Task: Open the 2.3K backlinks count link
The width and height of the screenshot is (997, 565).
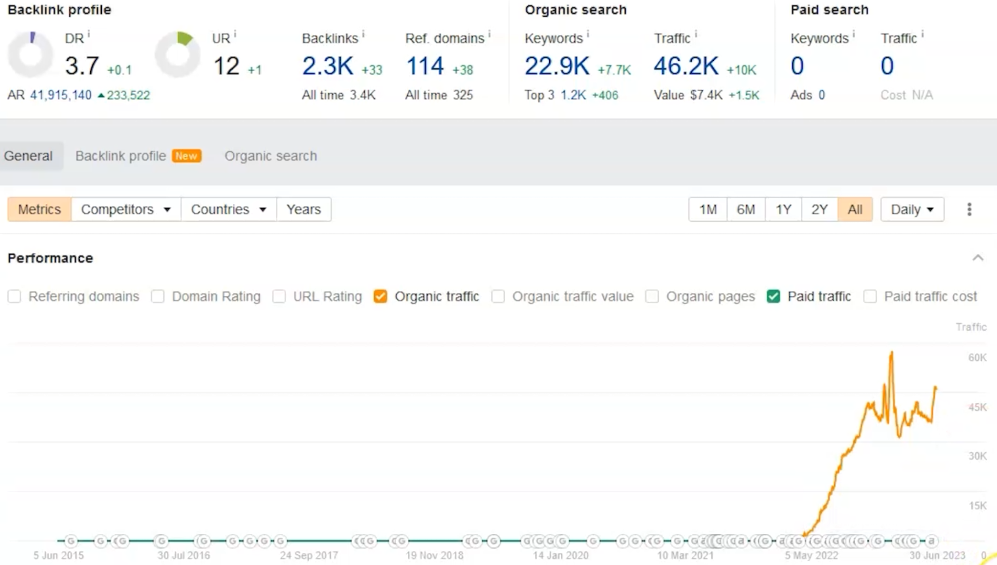Action: click(327, 67)
